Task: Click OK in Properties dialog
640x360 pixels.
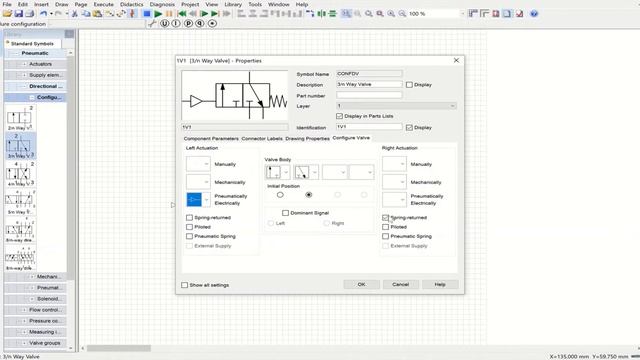Action: click(362, 284)
